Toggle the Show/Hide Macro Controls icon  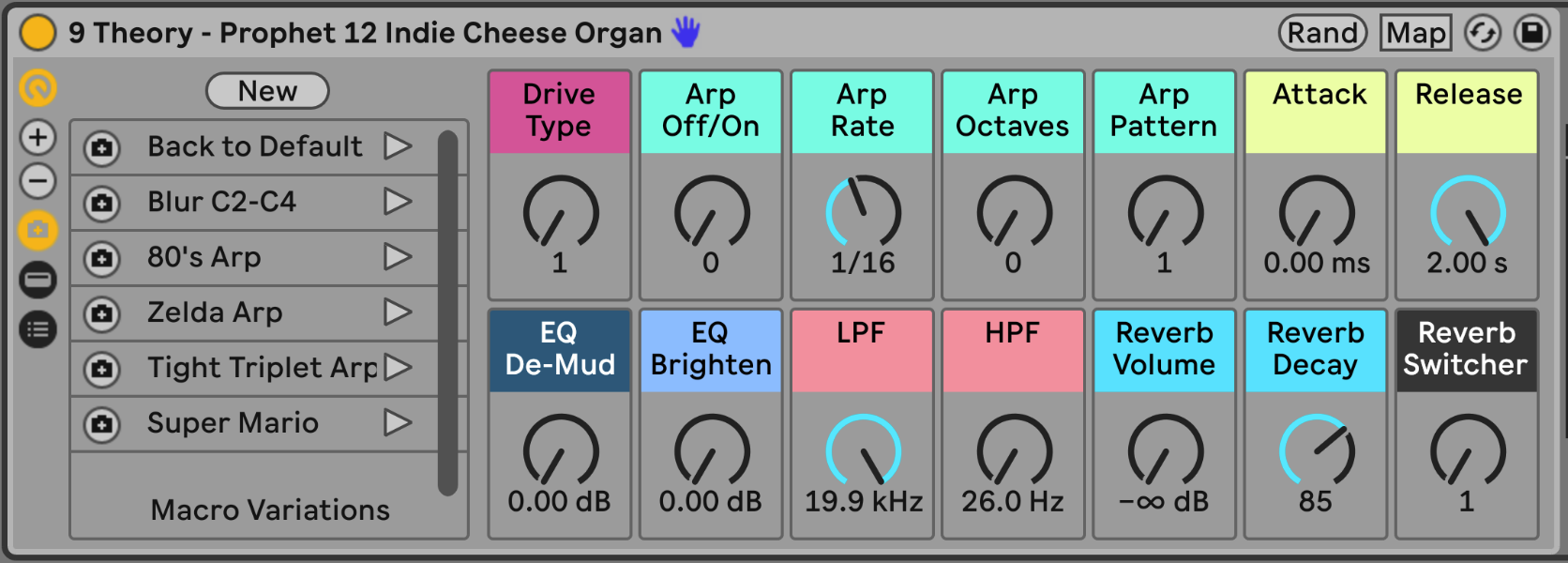pos(38,89)
